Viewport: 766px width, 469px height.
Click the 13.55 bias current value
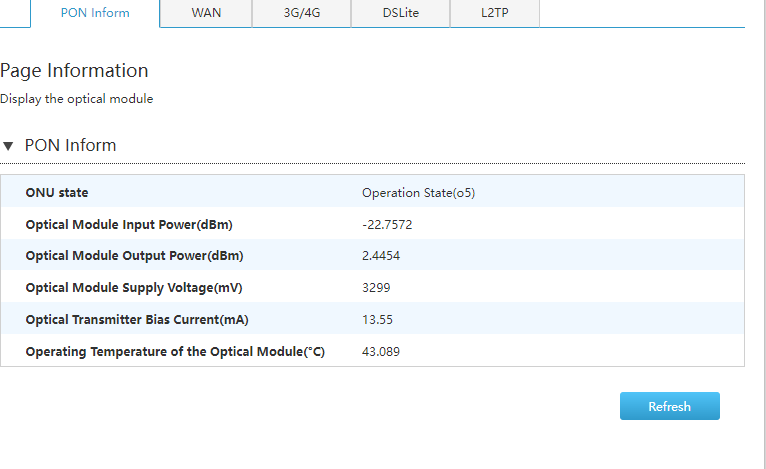[377, 320]
